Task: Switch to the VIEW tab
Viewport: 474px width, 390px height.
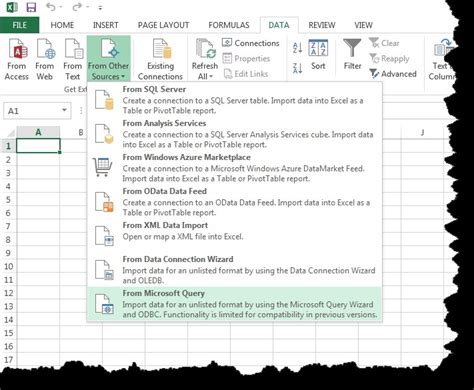Action: pos(363,25)
